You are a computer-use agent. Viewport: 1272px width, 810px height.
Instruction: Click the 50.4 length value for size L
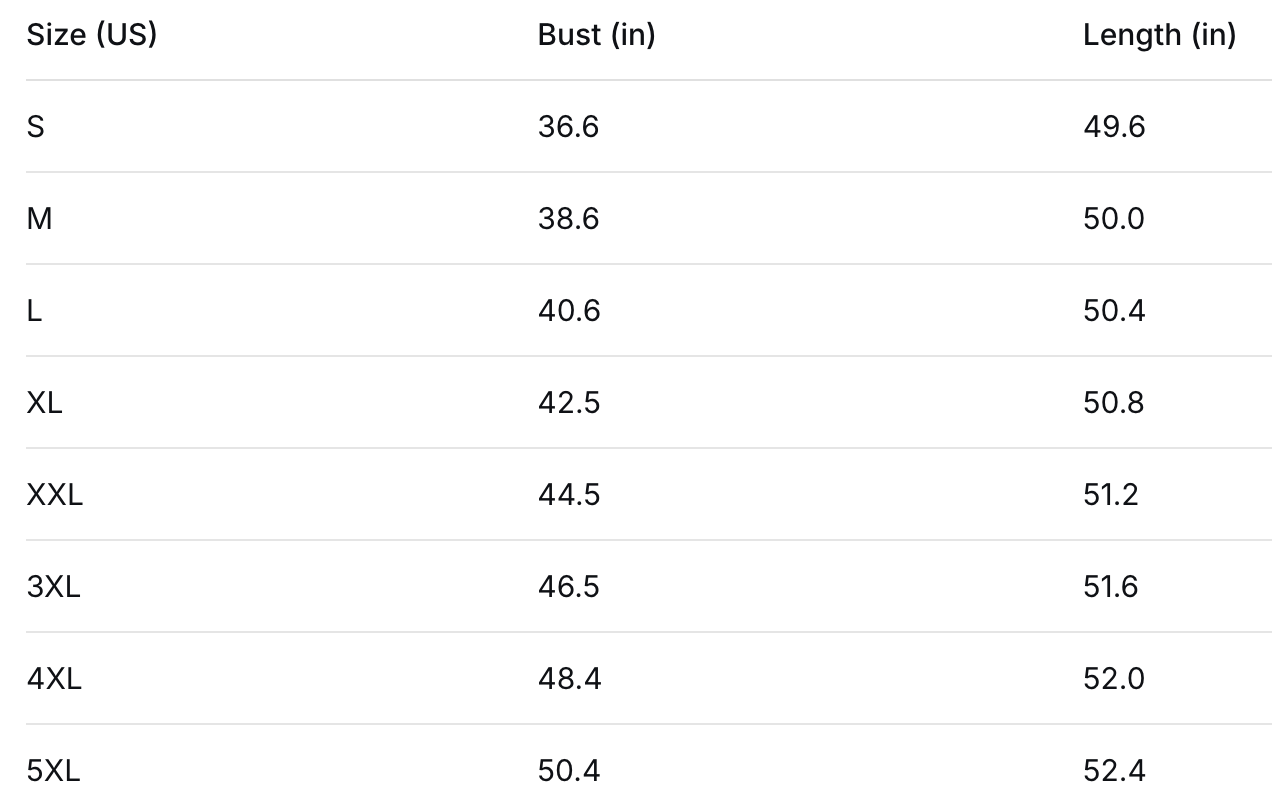(1113, 311)
